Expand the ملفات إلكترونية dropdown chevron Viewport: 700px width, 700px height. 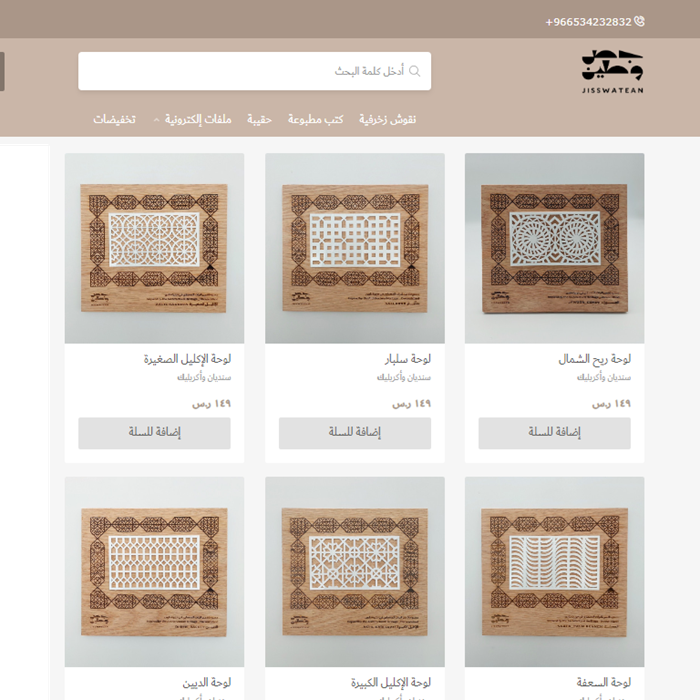coord(156,120)
